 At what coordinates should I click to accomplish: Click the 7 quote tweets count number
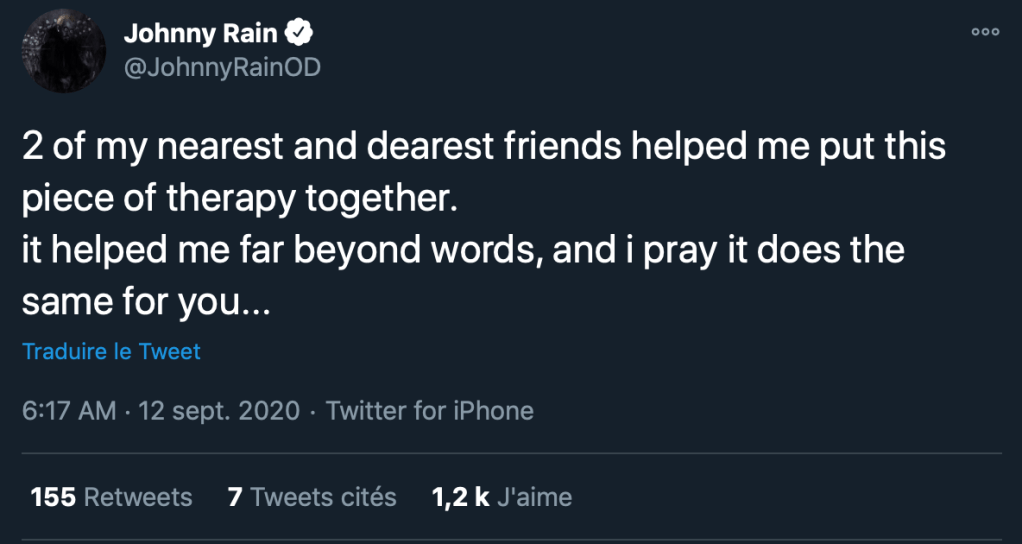click(x=235, y=497)
